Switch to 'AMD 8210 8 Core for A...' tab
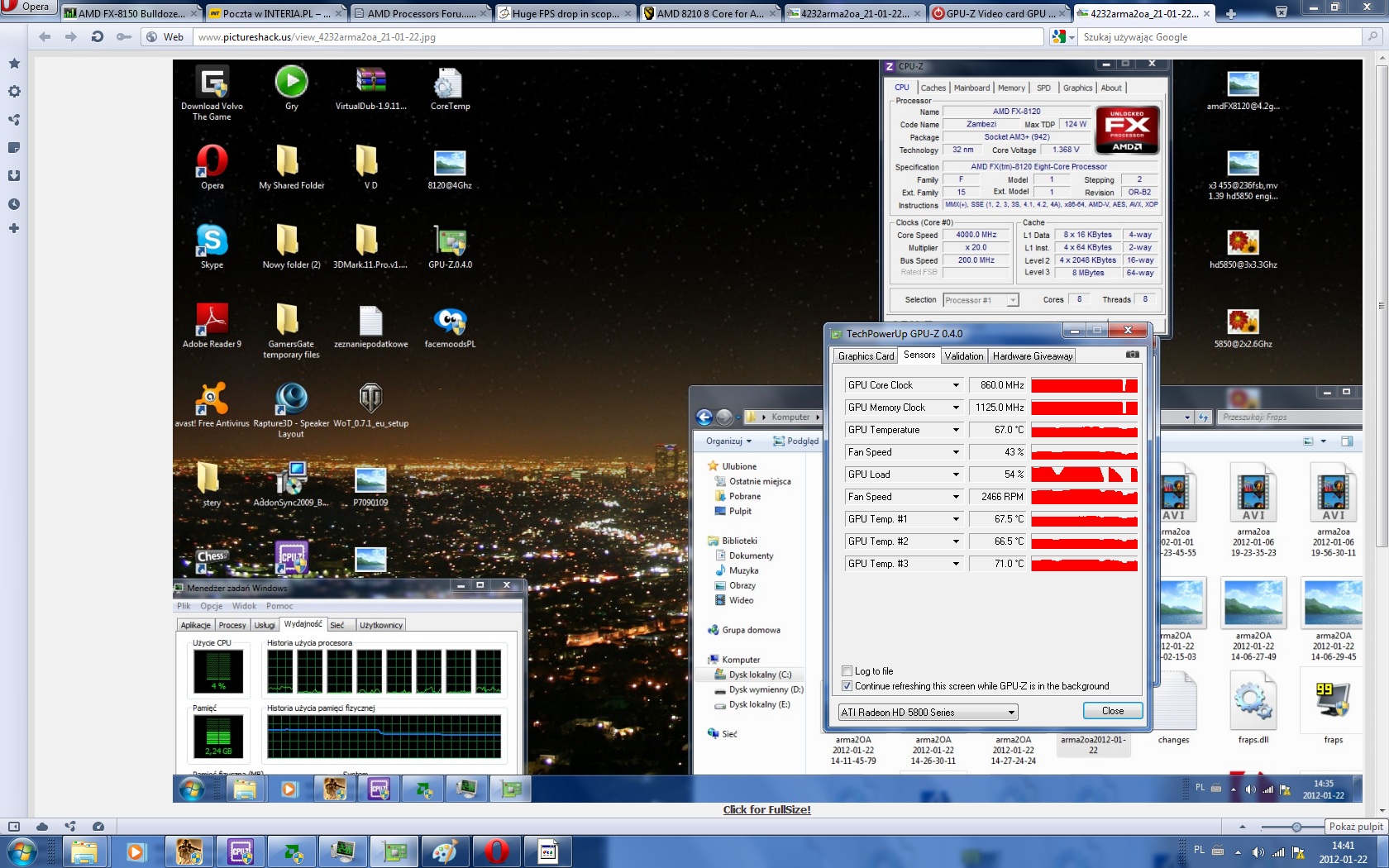Viewport: 1389px width, 868px height. click(x=709, y=13)
